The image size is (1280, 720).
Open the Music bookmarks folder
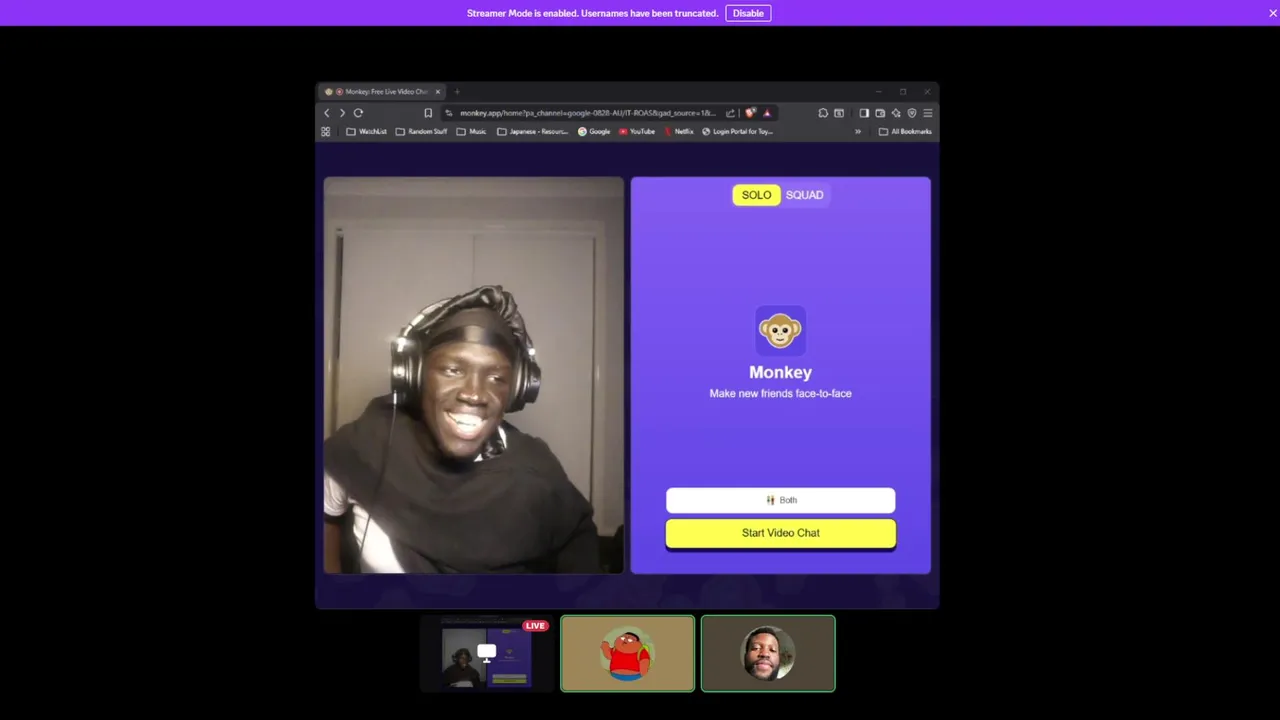(472, 131)
